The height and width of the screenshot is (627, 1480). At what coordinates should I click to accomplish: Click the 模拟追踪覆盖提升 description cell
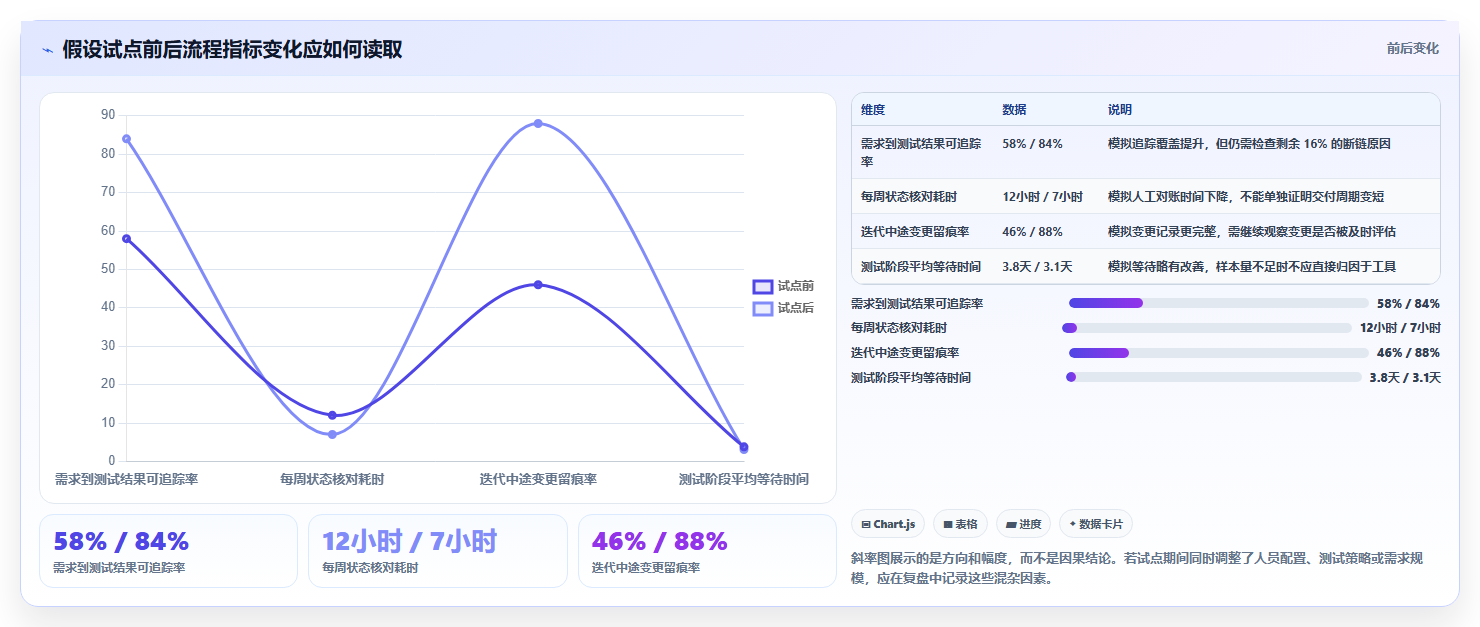[x=1249, y=144]
